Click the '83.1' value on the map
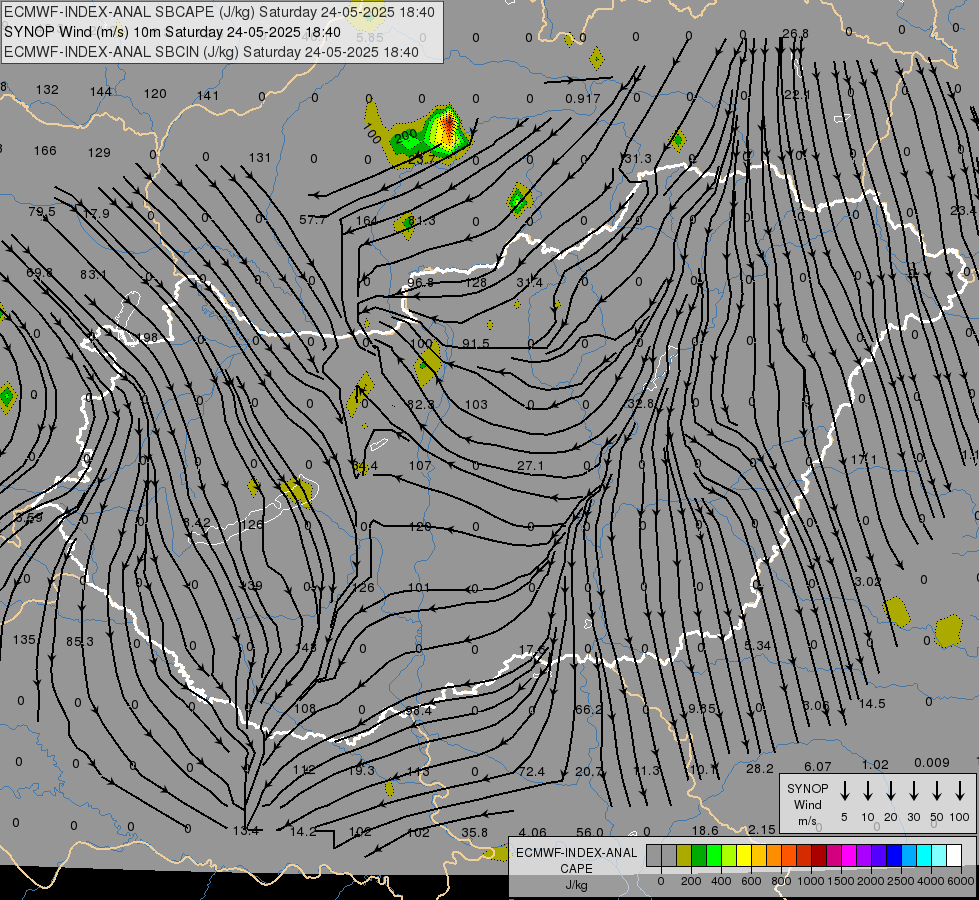Screen dimensions: 979x900 pyautogui.click(x=93, y=275)
